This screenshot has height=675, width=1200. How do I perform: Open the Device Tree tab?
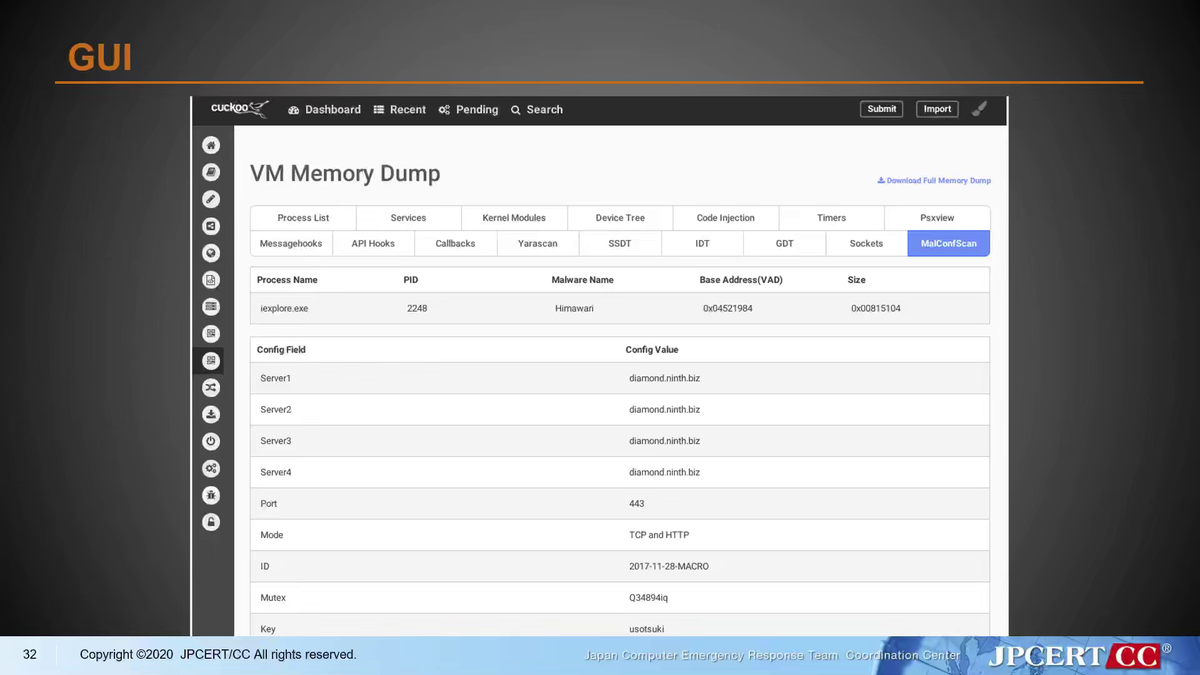click(x=620, y=218)
